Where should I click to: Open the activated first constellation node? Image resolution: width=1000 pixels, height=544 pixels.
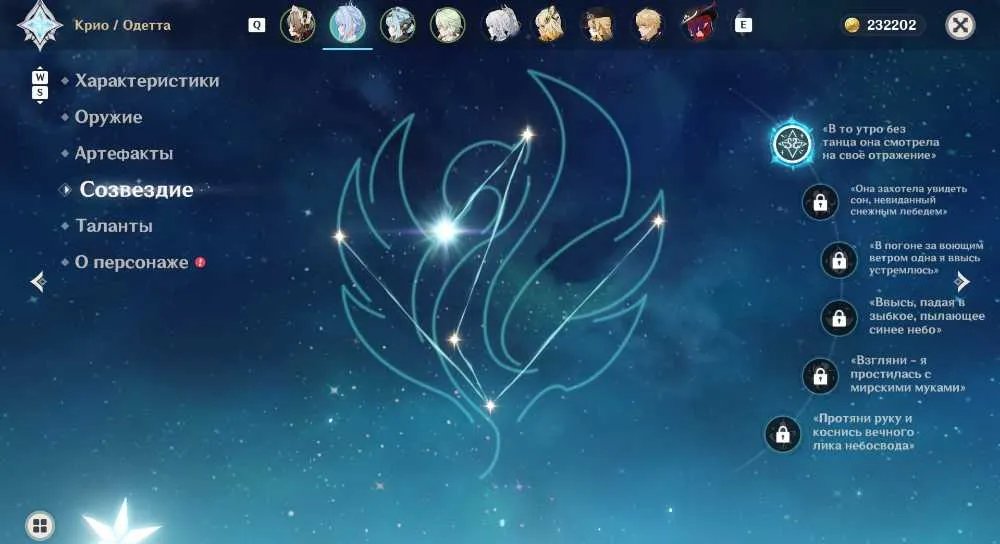tap(791, 143)
